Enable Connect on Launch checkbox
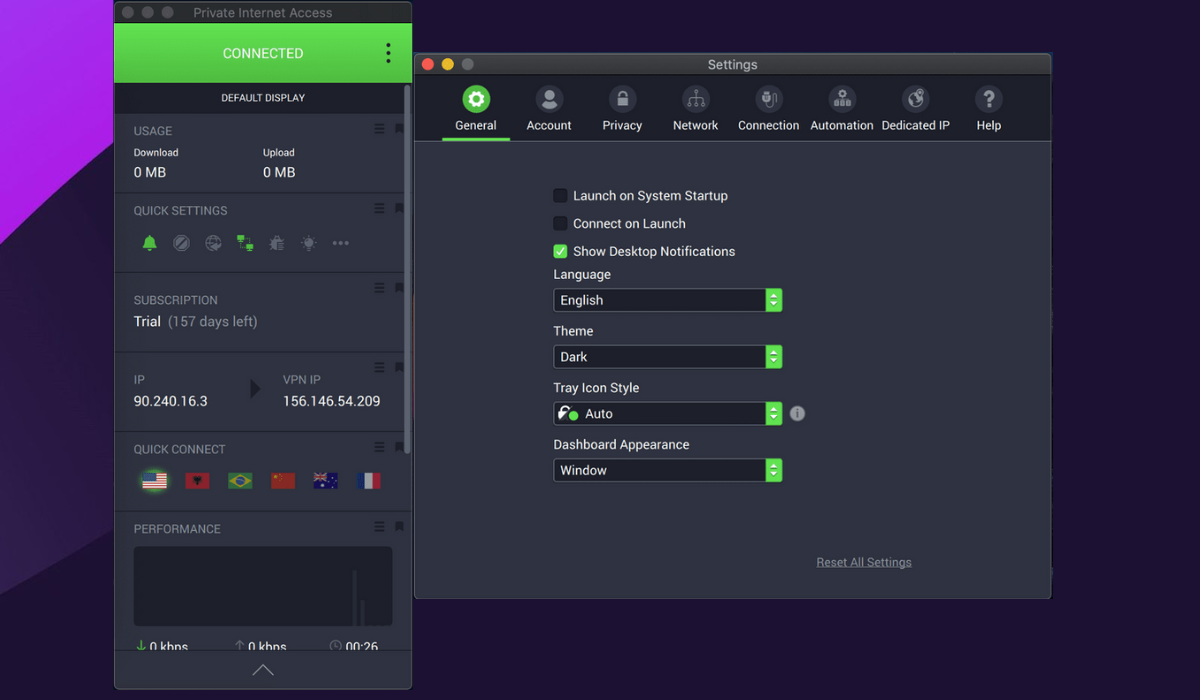This screenshot has width=1200, height=700. [x=560, y=224]
